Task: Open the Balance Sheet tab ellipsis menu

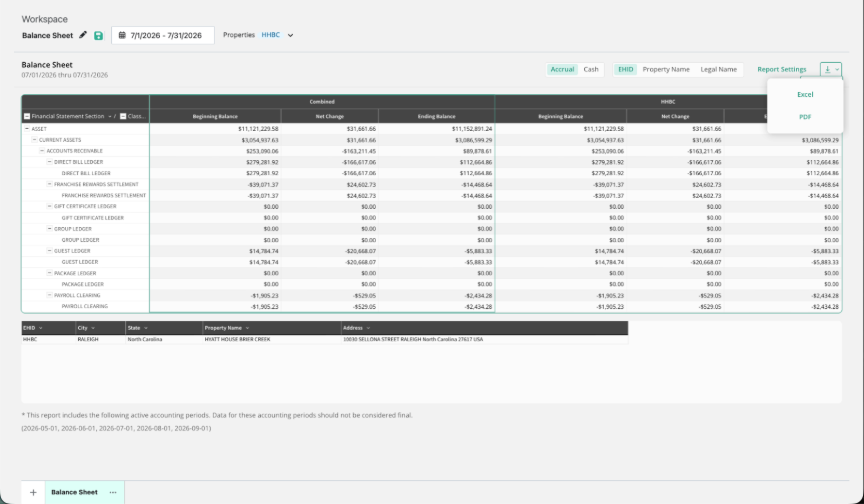Action: [x=113, y=492]
